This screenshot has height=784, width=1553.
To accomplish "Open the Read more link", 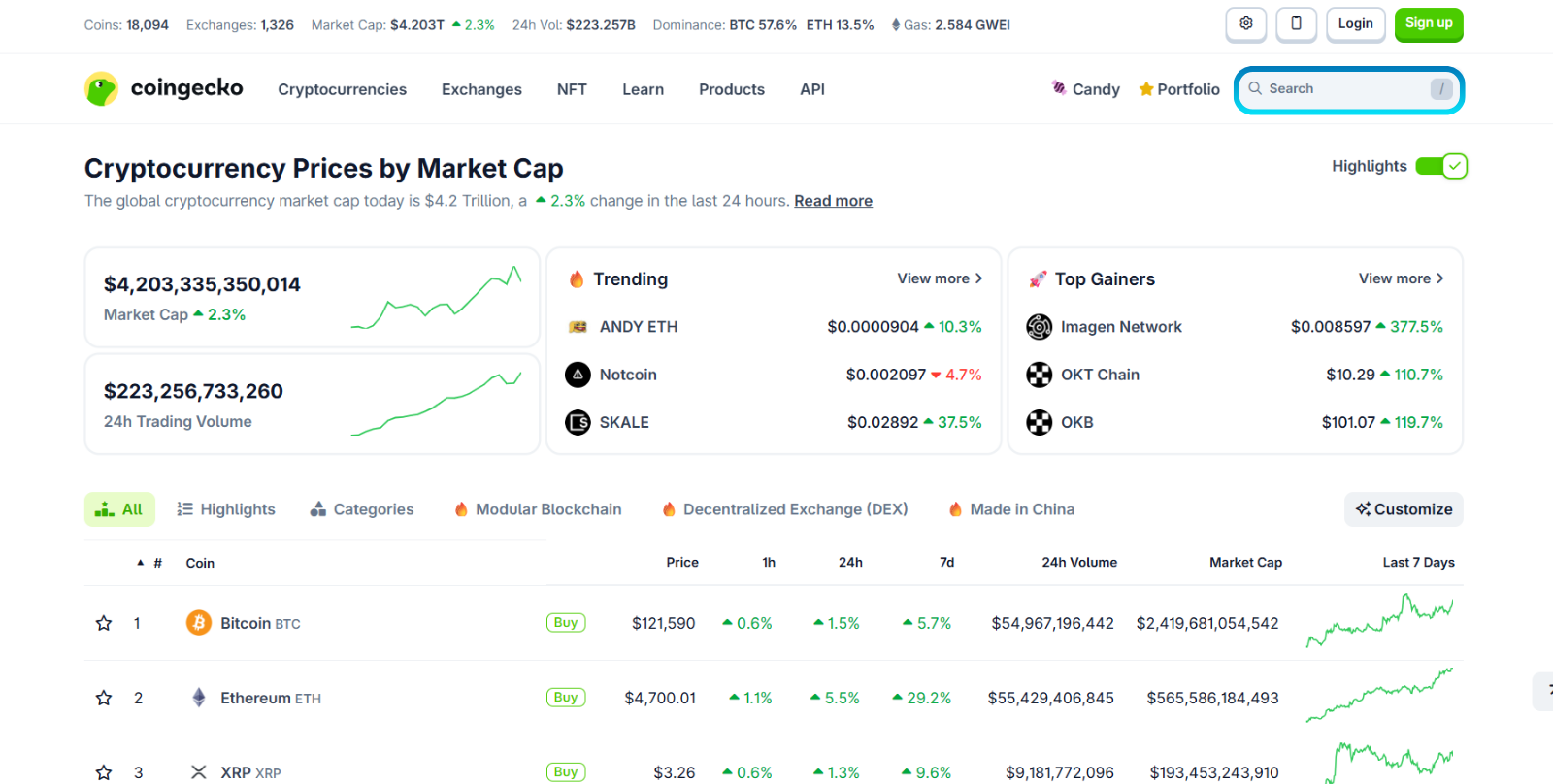I will tap(833, 201).
